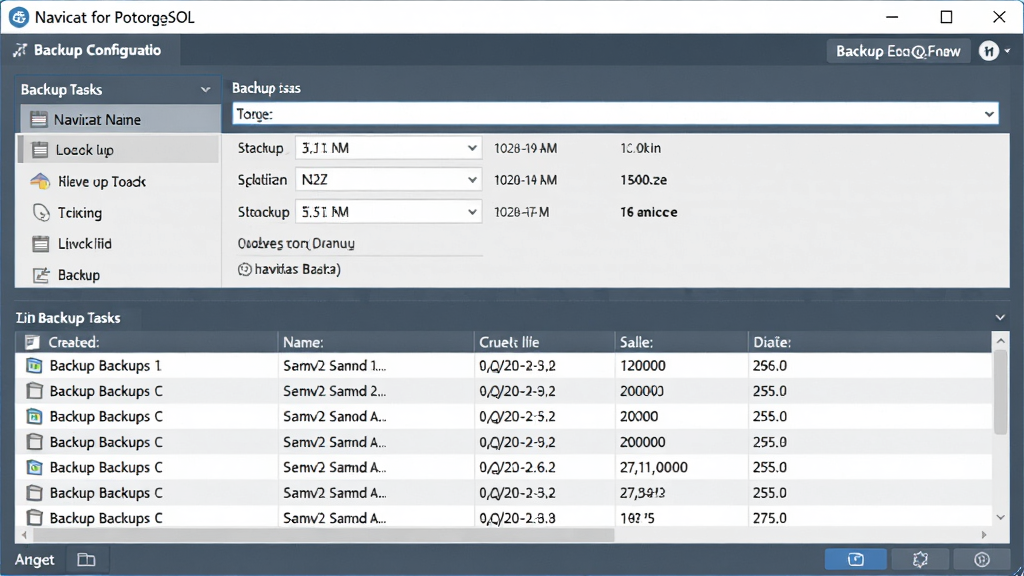Open the Stackup 5.51 NM dropdown
The image size is (1024, 576).
click(389, 212)
